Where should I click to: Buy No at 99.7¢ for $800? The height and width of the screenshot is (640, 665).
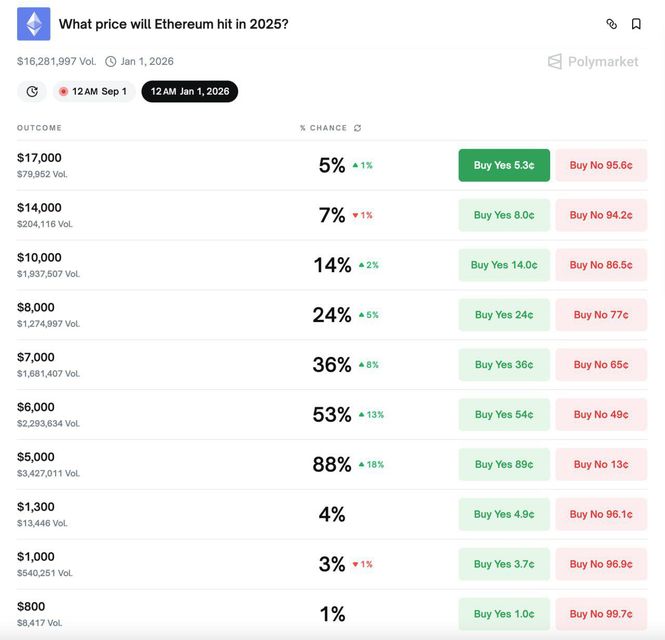coord(601,614)
